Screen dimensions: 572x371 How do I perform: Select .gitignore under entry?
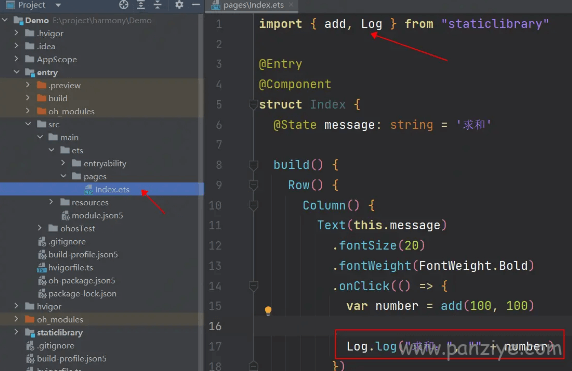click(x=67, y=241)
